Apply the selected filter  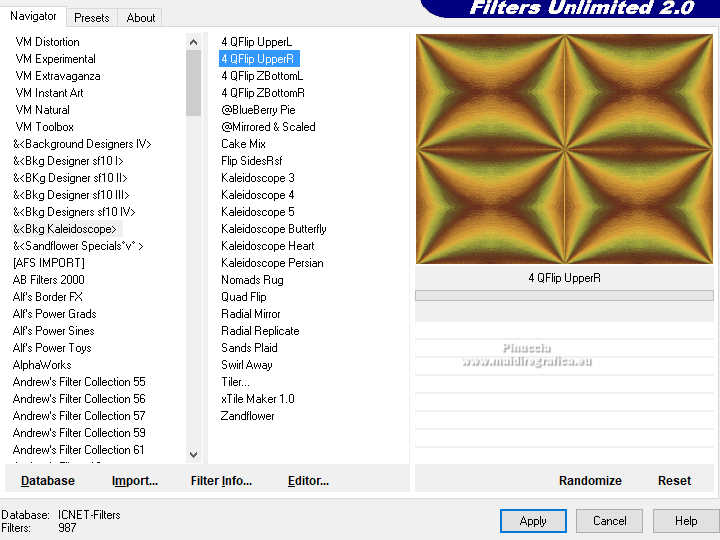(x=533, y=521)
